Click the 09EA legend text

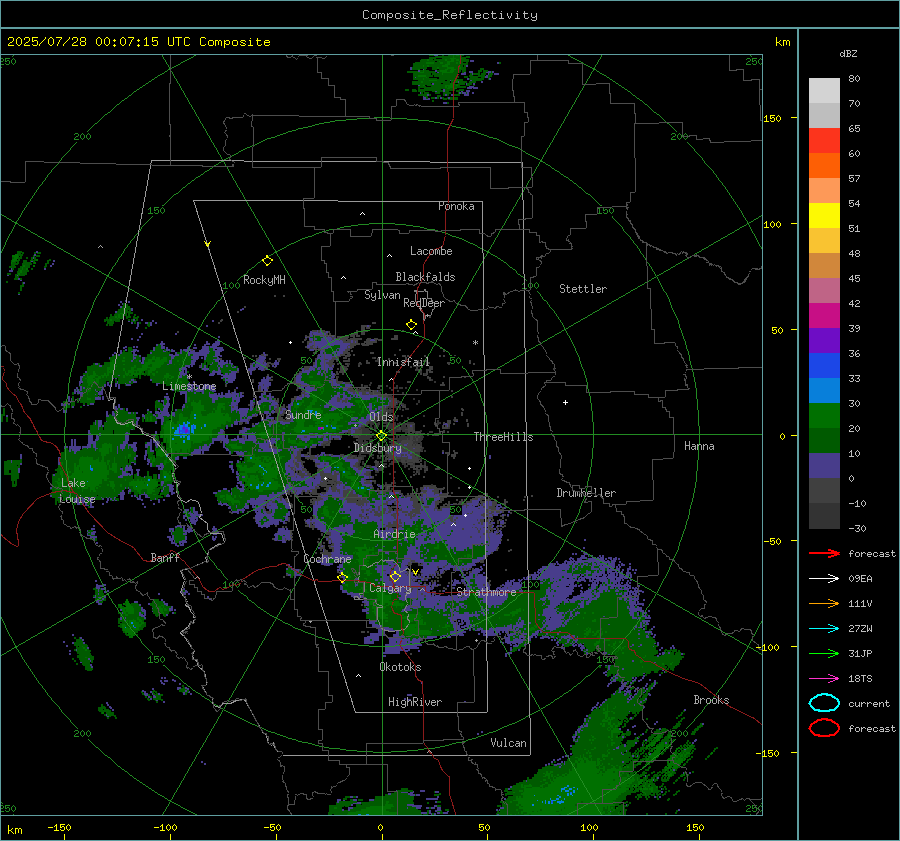click(x=860, y=579)
